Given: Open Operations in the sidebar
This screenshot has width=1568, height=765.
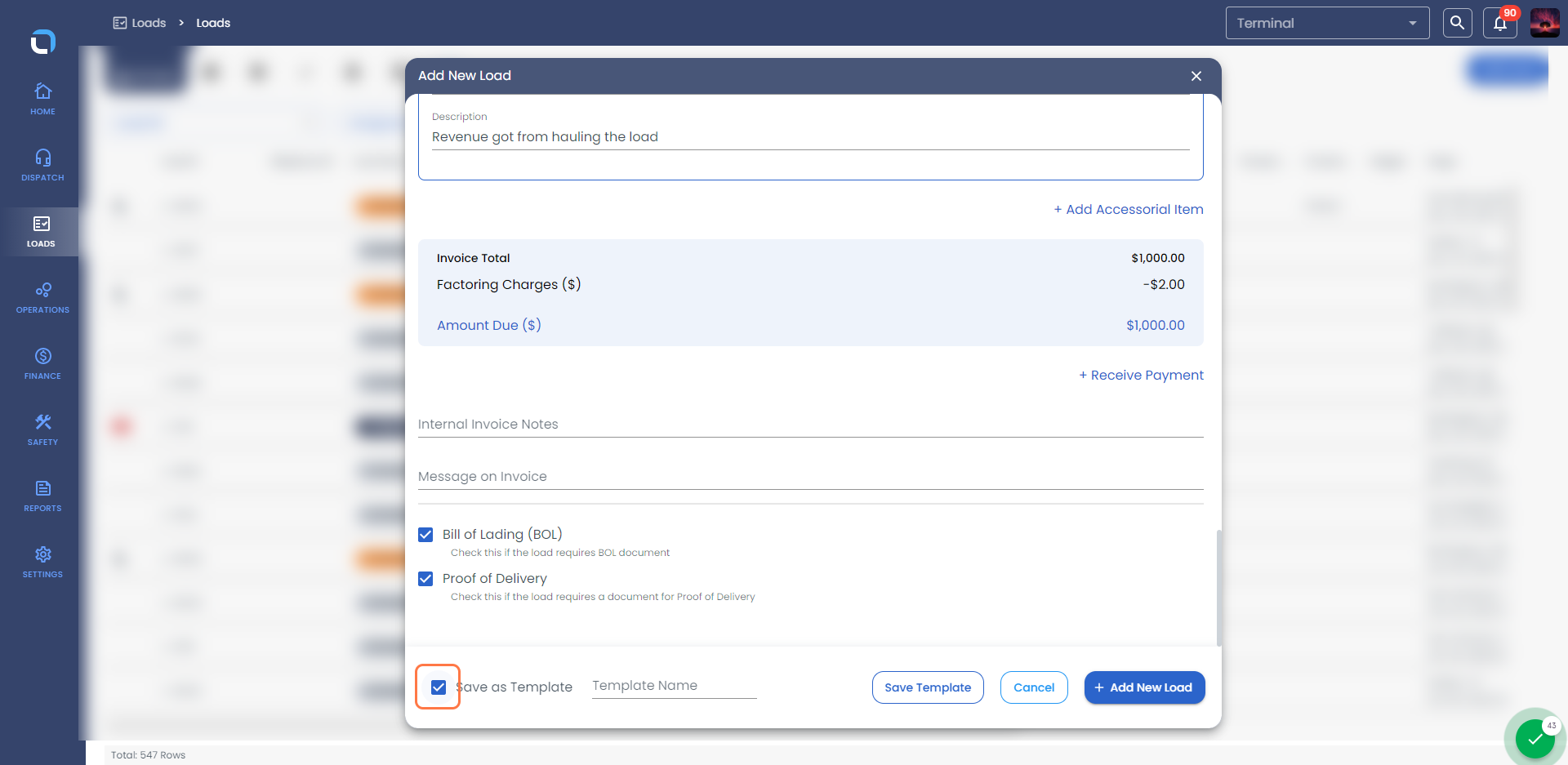Looking at the screenshot, I should click(x=42, y=297).
